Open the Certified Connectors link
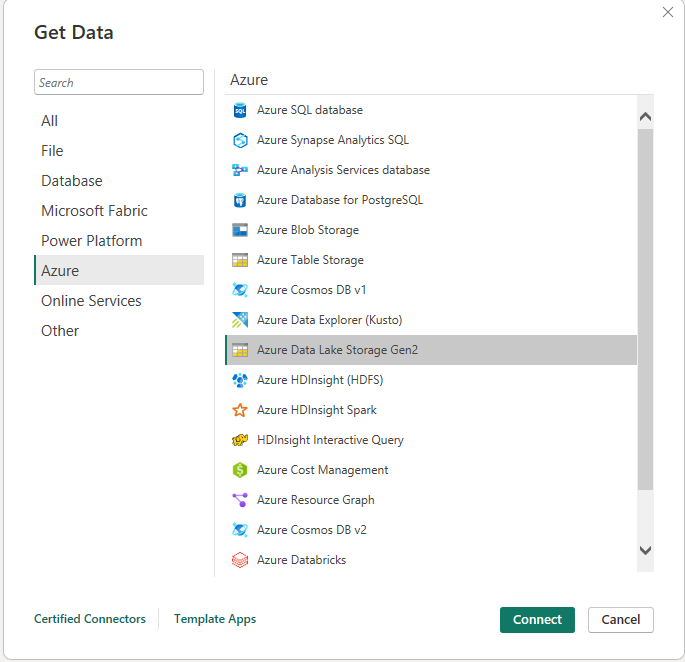 pyautogui.click(x=90, y=619)
